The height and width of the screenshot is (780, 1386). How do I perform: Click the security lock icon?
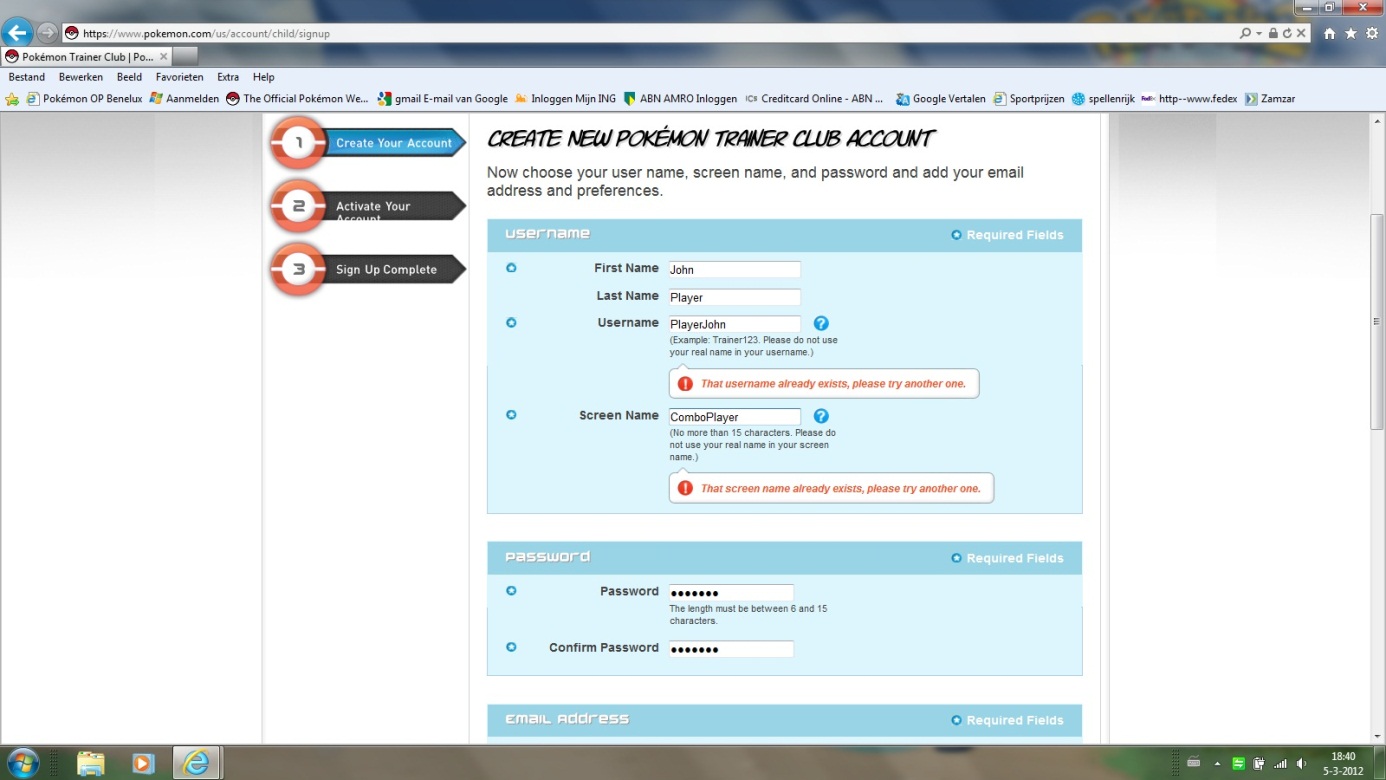click(x=1273, y=33)
